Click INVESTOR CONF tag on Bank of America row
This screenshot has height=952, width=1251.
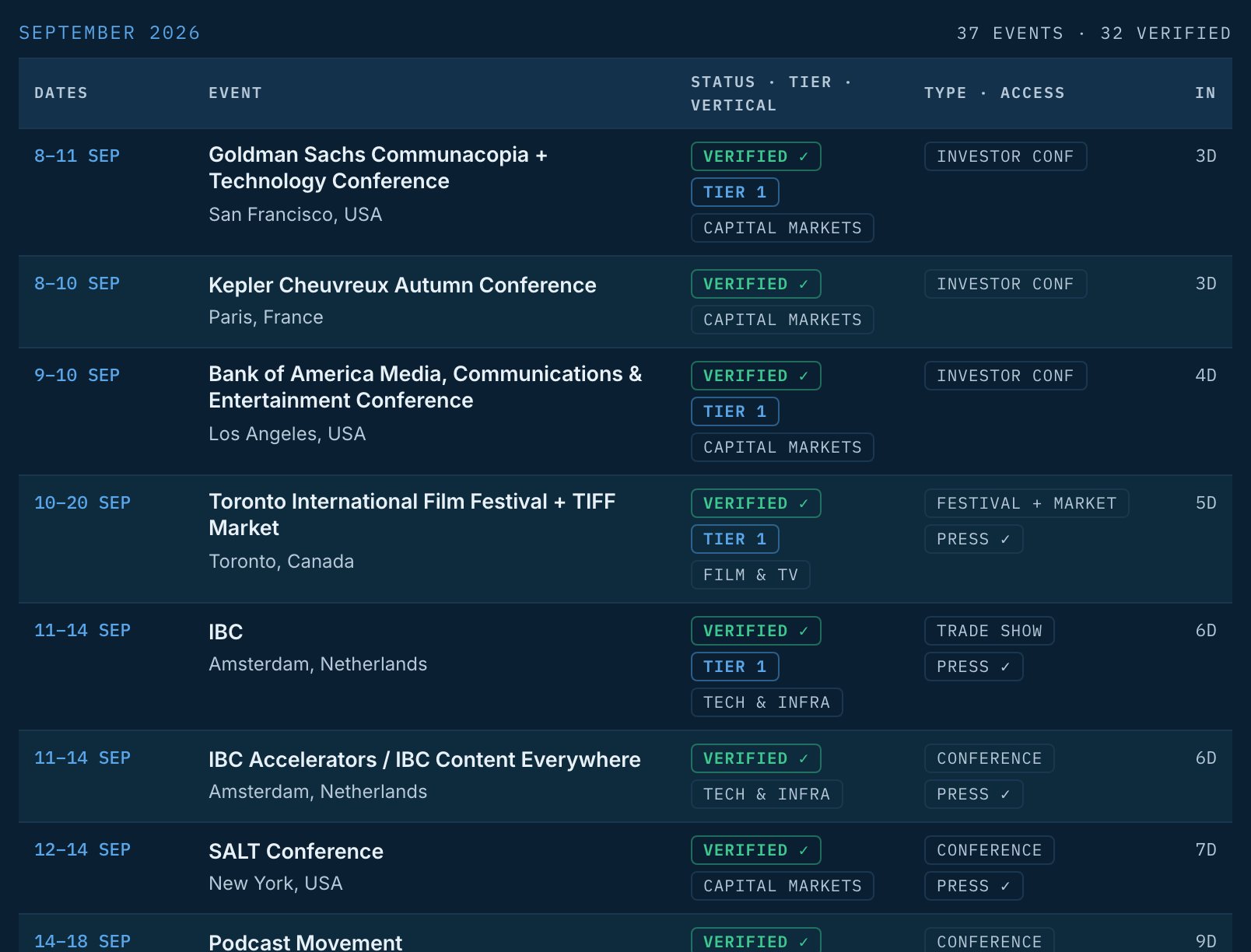pyautogui.click(x=1005, y=376)
